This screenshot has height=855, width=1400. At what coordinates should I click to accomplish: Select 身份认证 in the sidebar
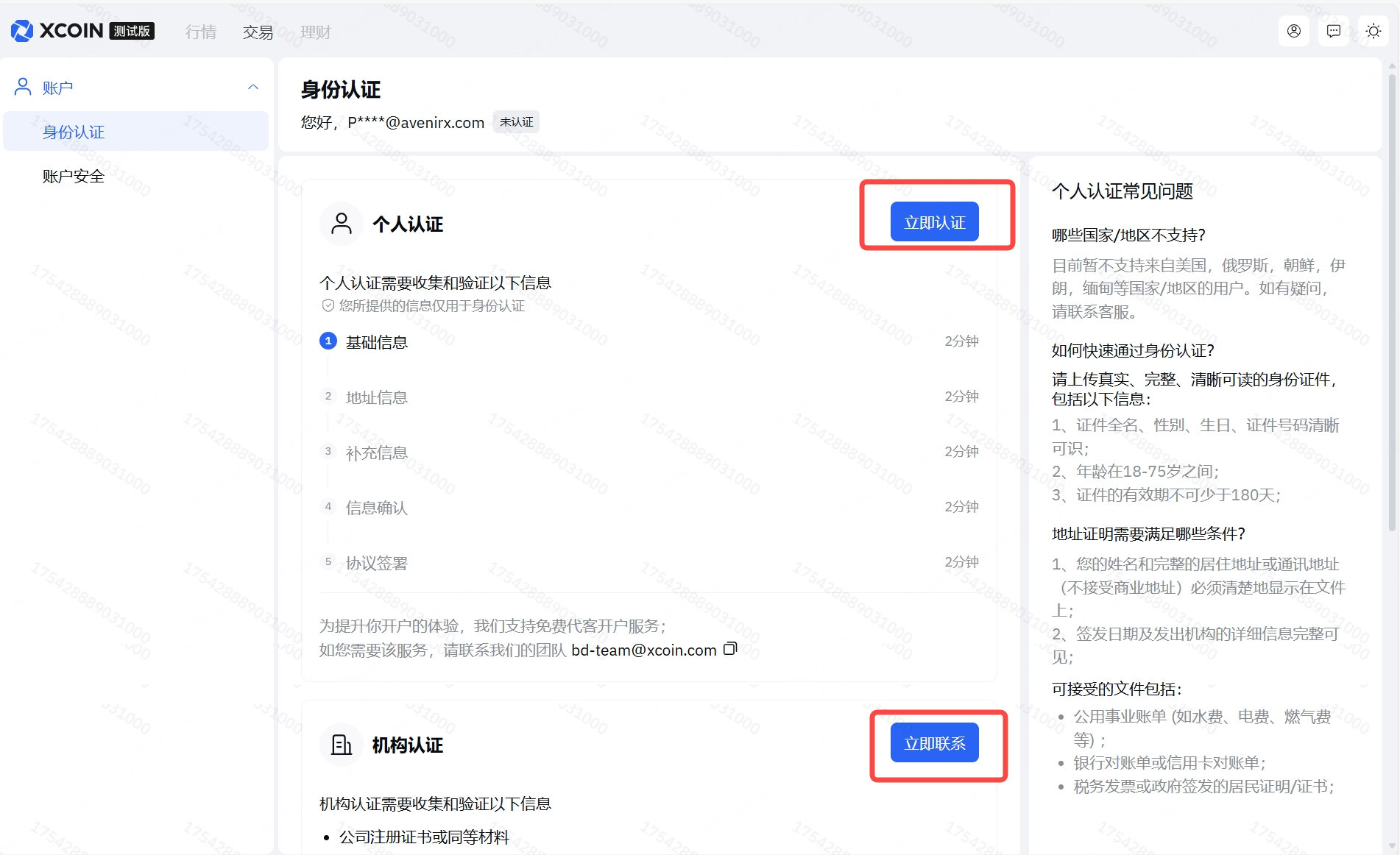(x=74, y=132)
